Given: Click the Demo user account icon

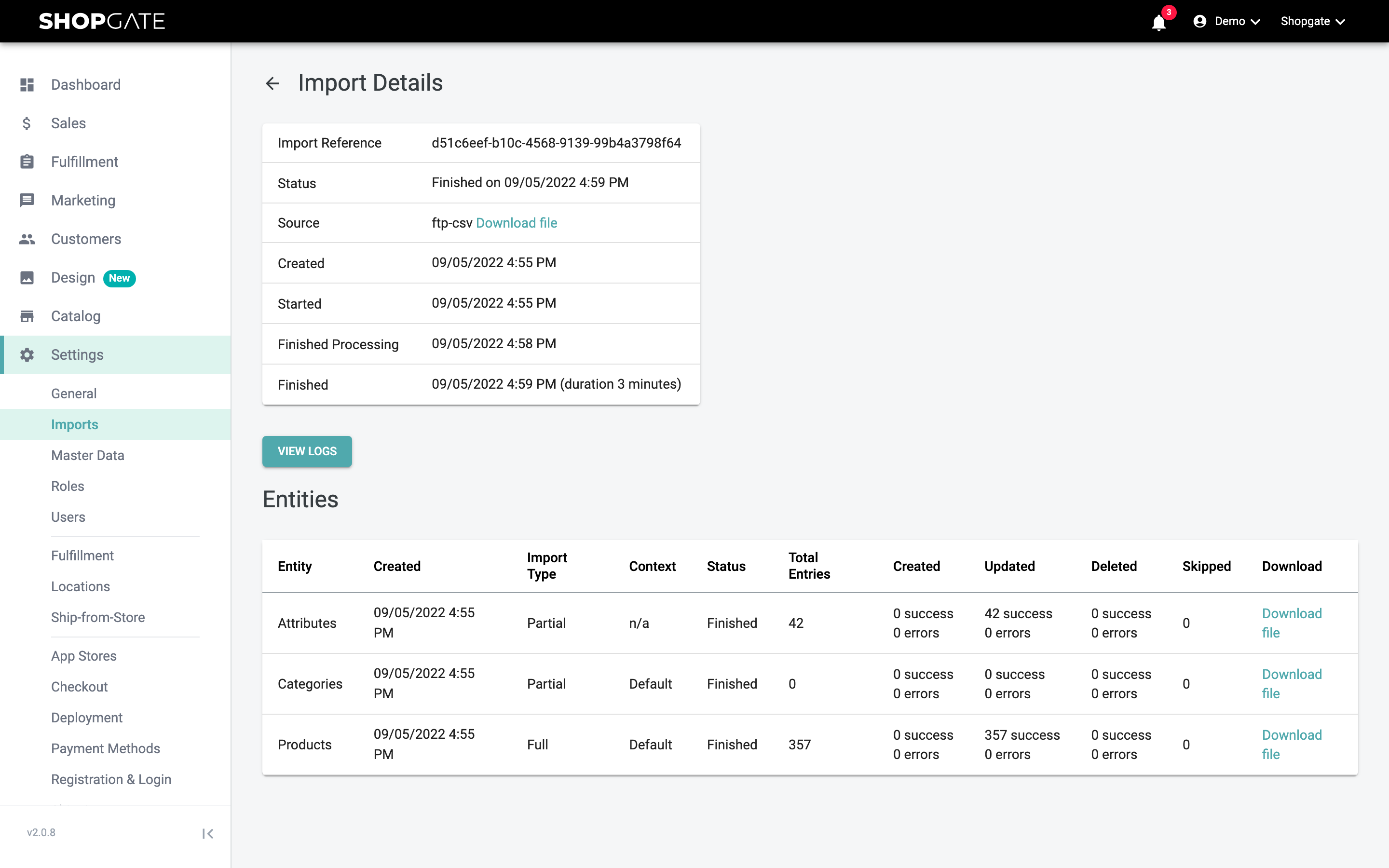Looking at the screenshot, I should tap(1199, 21).
